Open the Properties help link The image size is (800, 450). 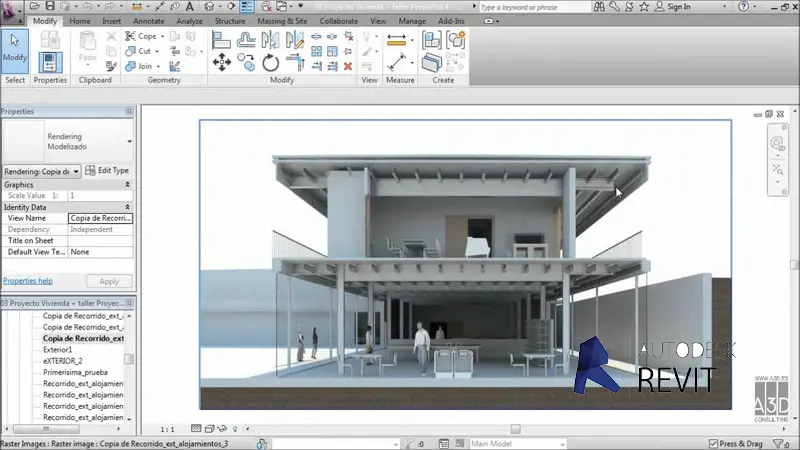pyautogui.click(x=28, y=281)
